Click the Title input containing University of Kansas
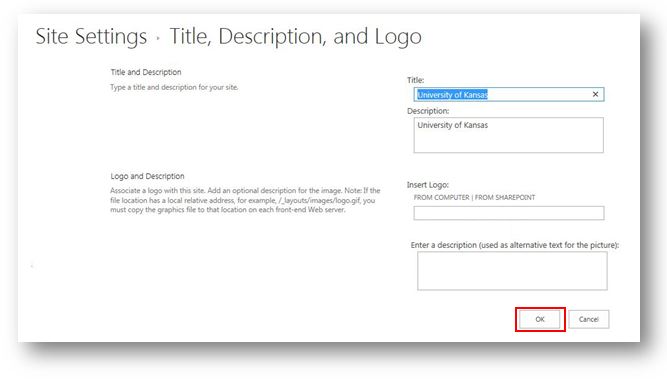667x381 pixels. coord(508,94)
